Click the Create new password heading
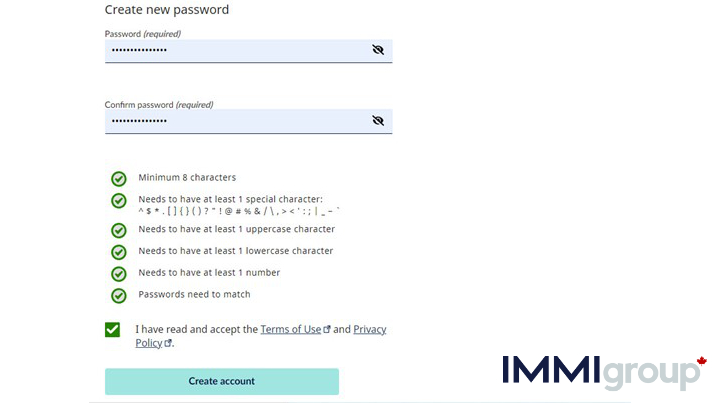The image size is (718, 403). tap(167, 10)
